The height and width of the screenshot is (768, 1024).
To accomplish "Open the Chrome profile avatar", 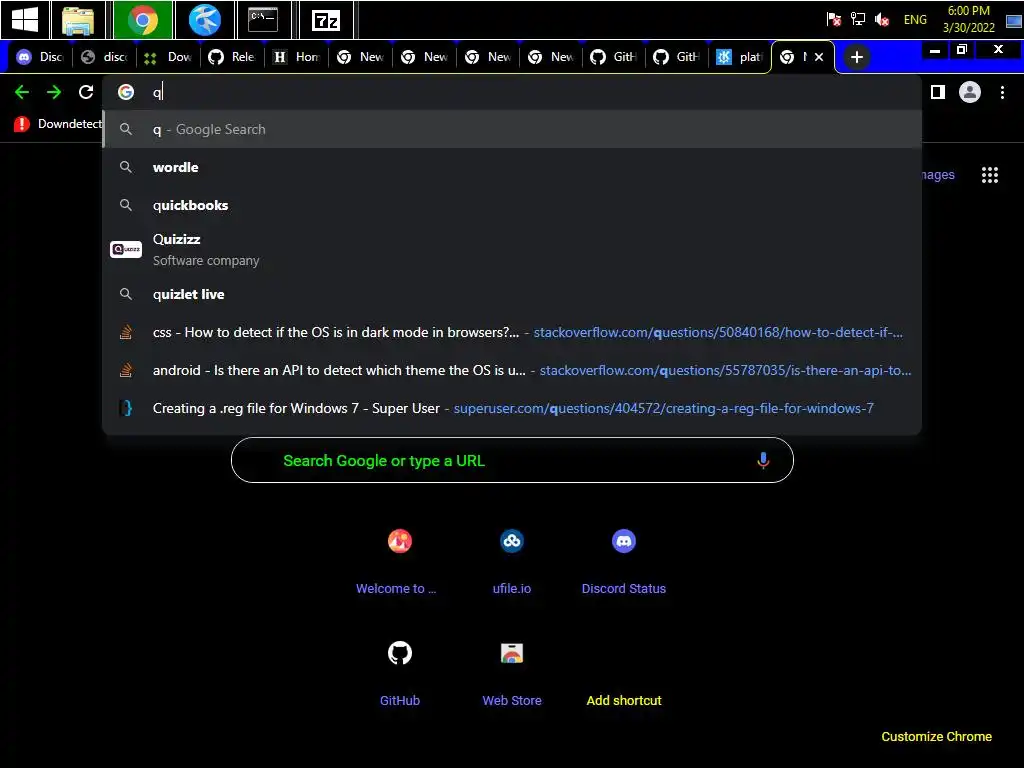I will pos(970,92).
